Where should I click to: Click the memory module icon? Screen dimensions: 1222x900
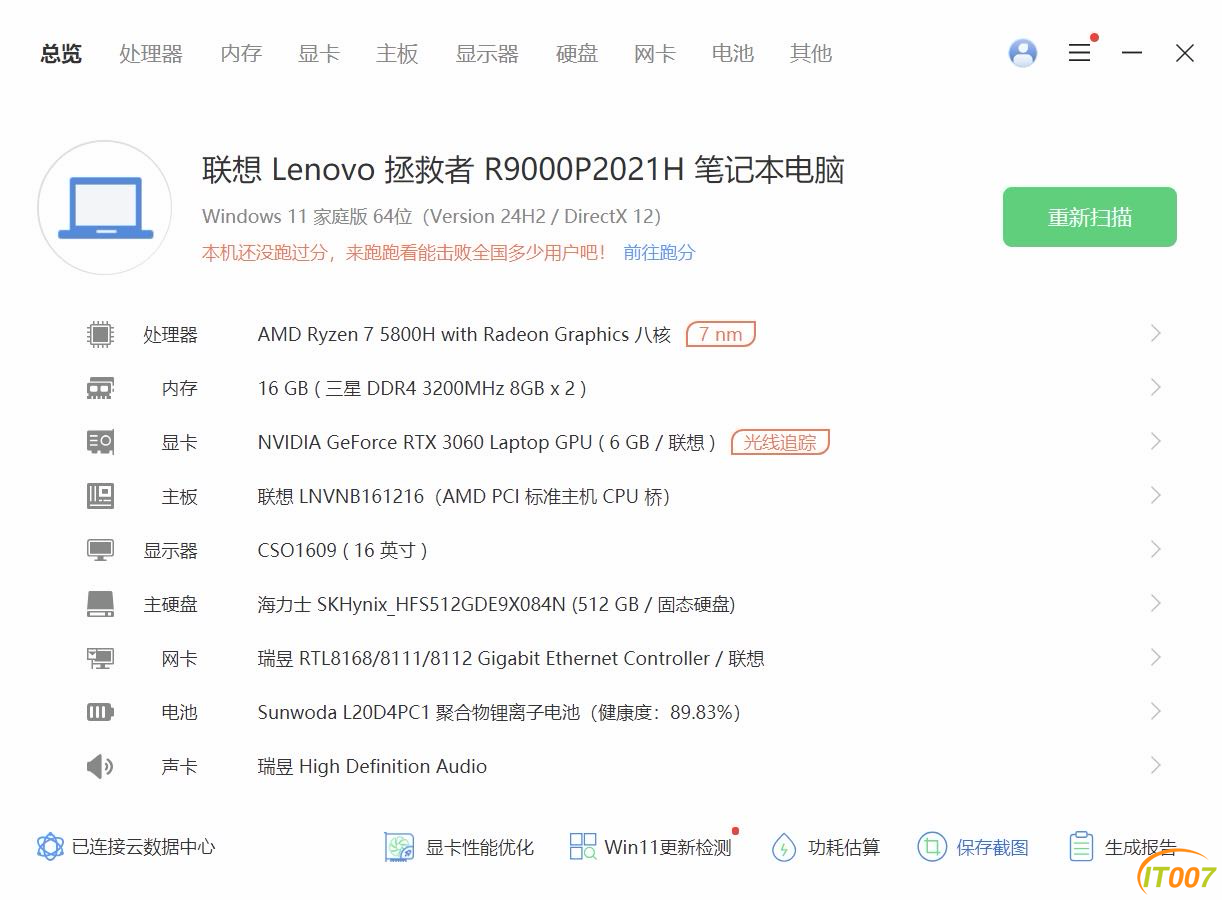100,388
